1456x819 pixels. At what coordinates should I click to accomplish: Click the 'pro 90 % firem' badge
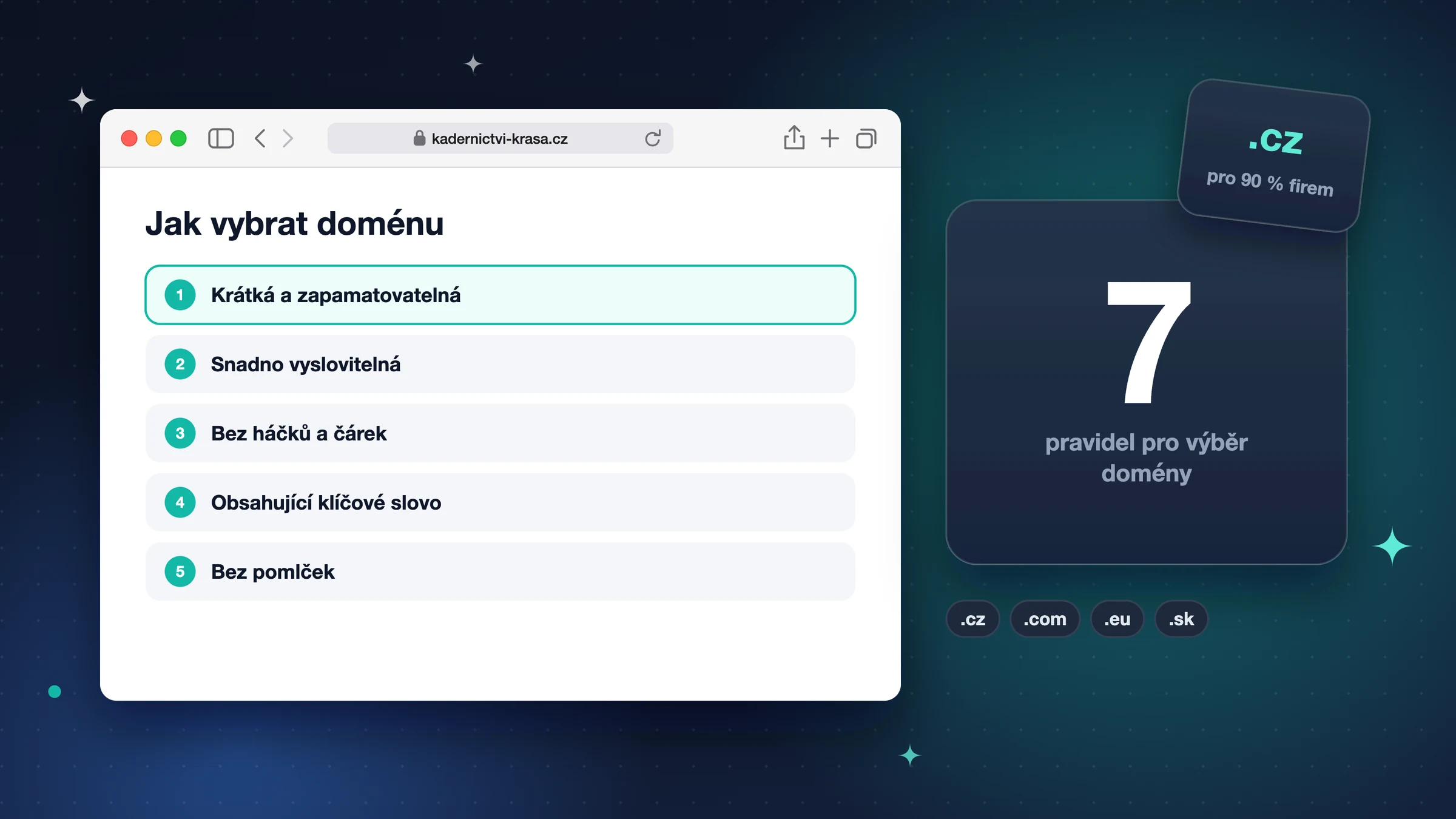1273,155
